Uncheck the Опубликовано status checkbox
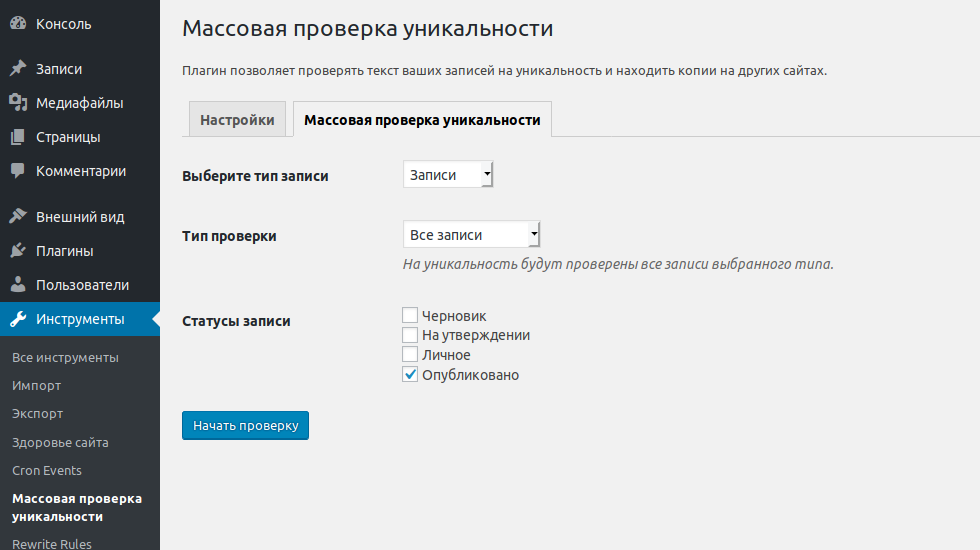The height and width of the screenshot is (550, 980). coord(410,374)
